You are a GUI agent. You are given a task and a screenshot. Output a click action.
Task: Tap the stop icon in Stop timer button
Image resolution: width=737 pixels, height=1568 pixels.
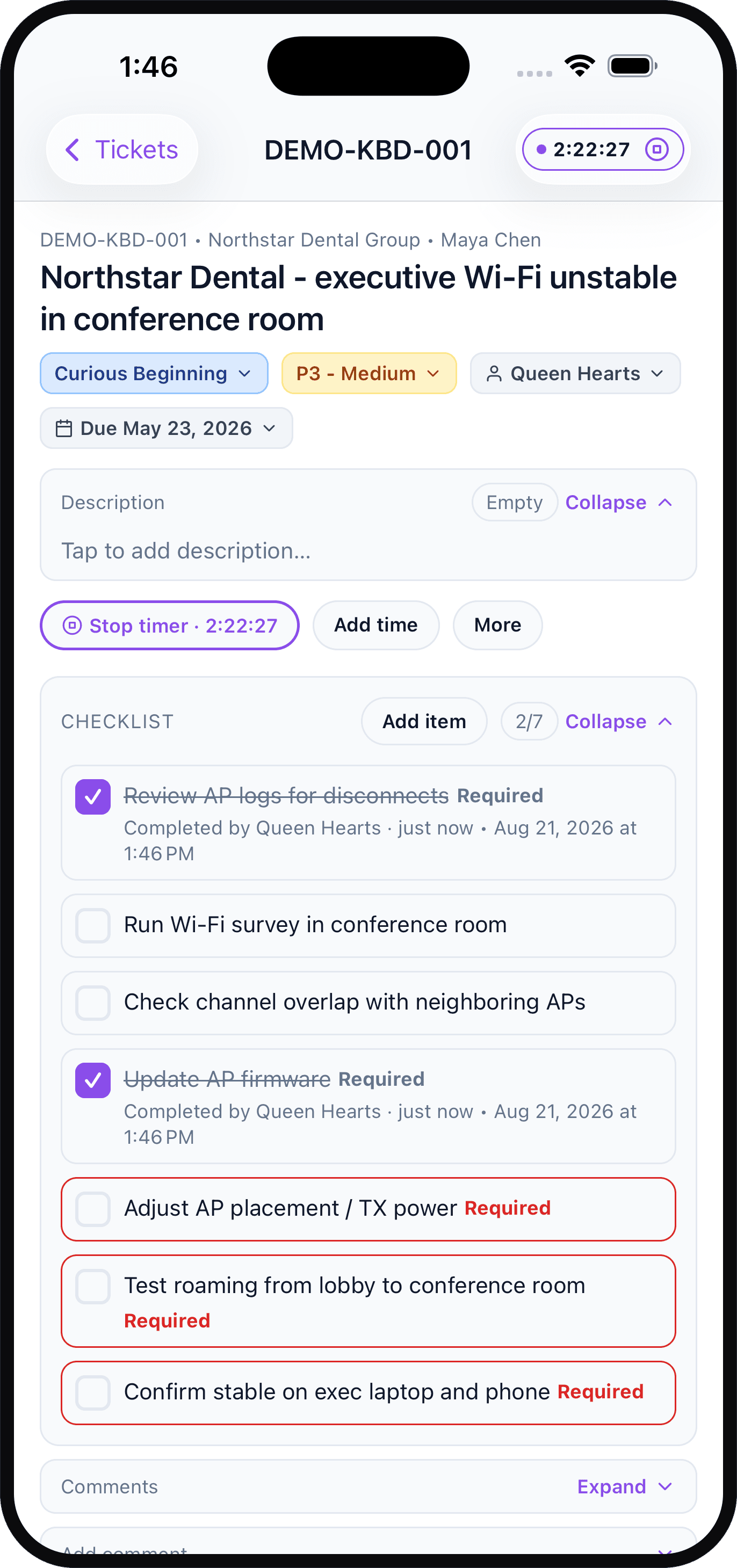click(x=72, y=625)
